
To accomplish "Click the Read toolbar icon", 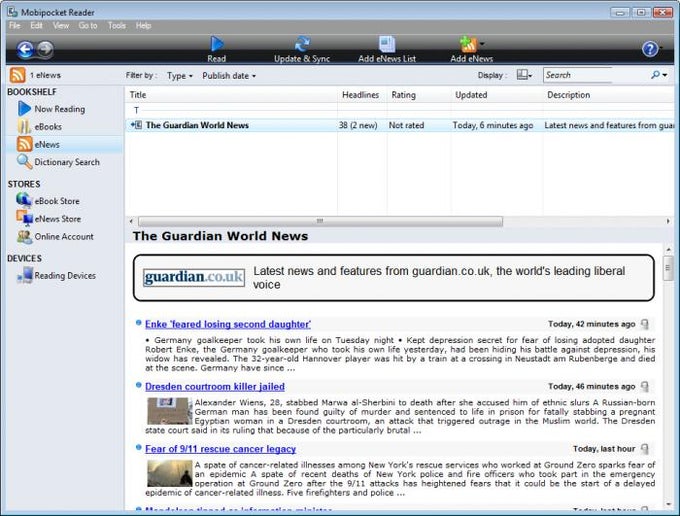I will 216,44.
